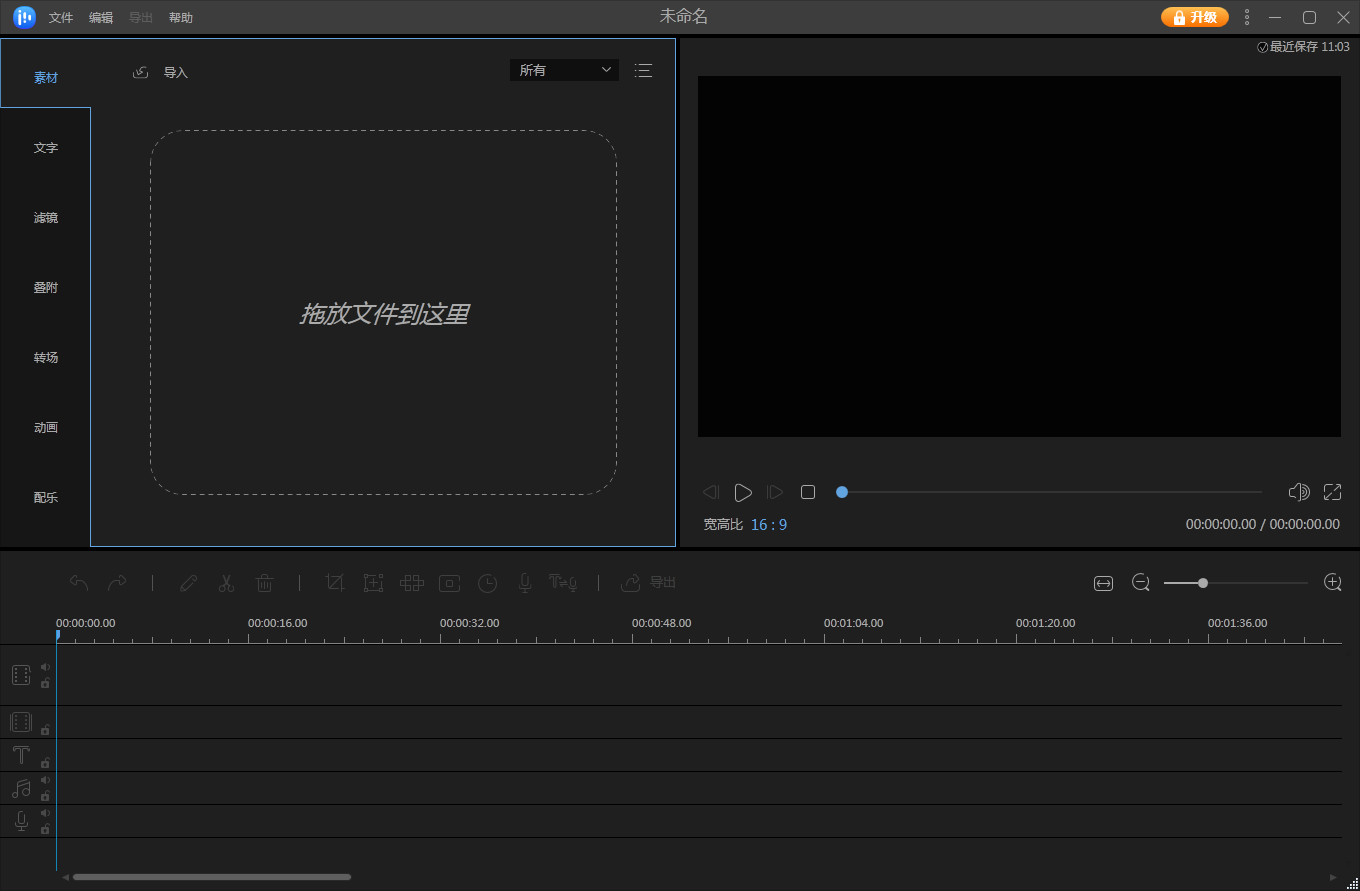Switch to the 配乐 tab

(x=46, y=498)
